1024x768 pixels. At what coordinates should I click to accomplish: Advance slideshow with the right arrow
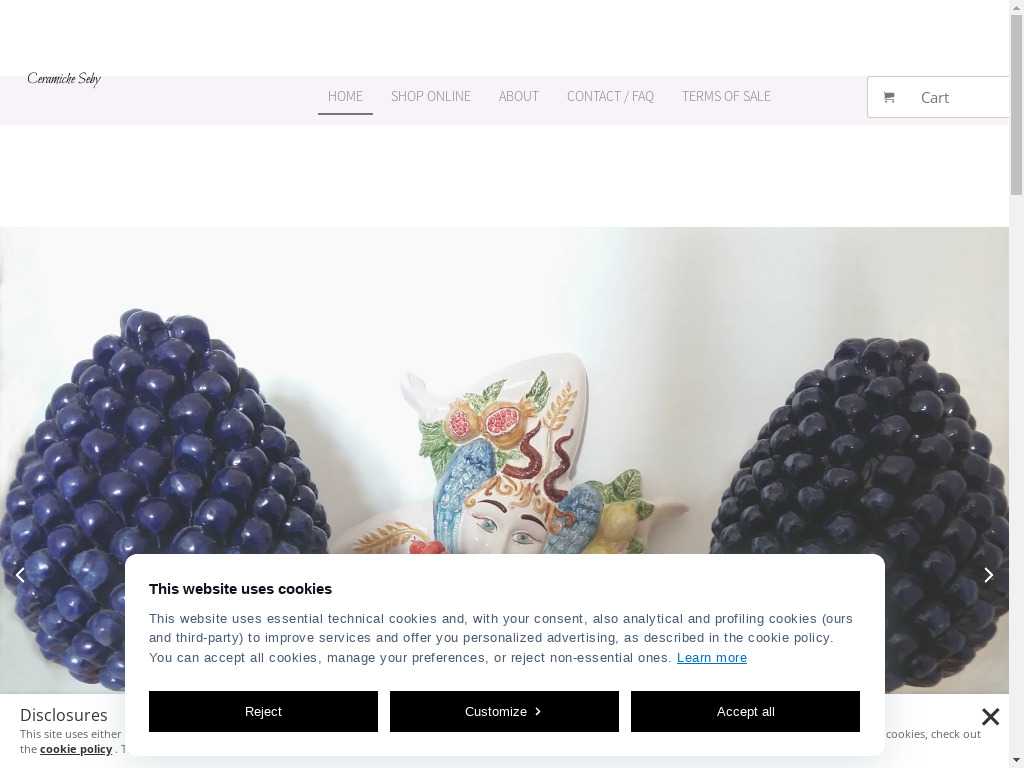click(989, 575)
